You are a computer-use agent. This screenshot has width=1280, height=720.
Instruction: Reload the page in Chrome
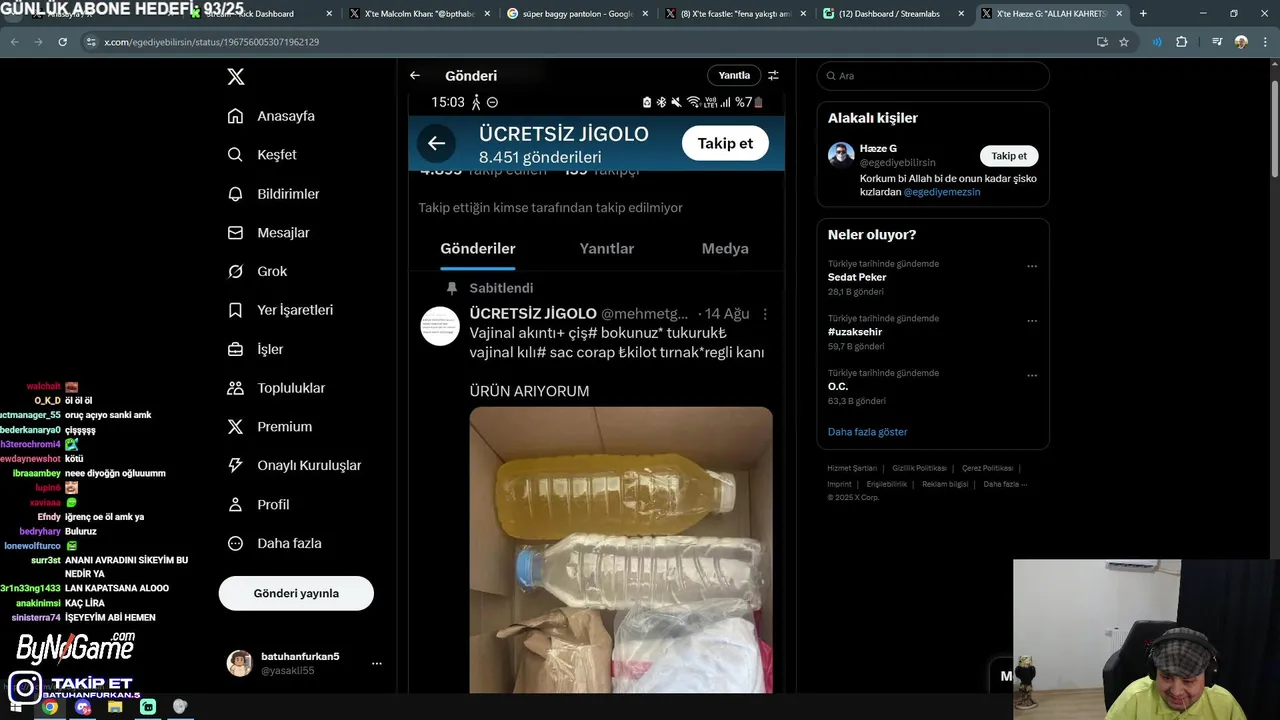tap(63, 42)
